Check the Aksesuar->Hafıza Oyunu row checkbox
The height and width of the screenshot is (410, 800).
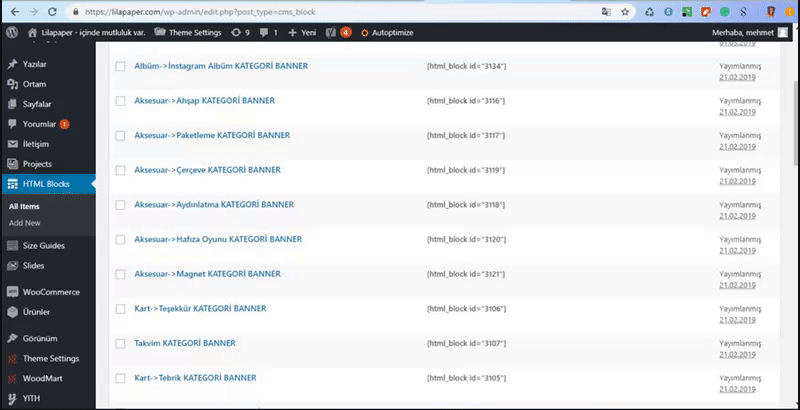click(x=120, y=240)
